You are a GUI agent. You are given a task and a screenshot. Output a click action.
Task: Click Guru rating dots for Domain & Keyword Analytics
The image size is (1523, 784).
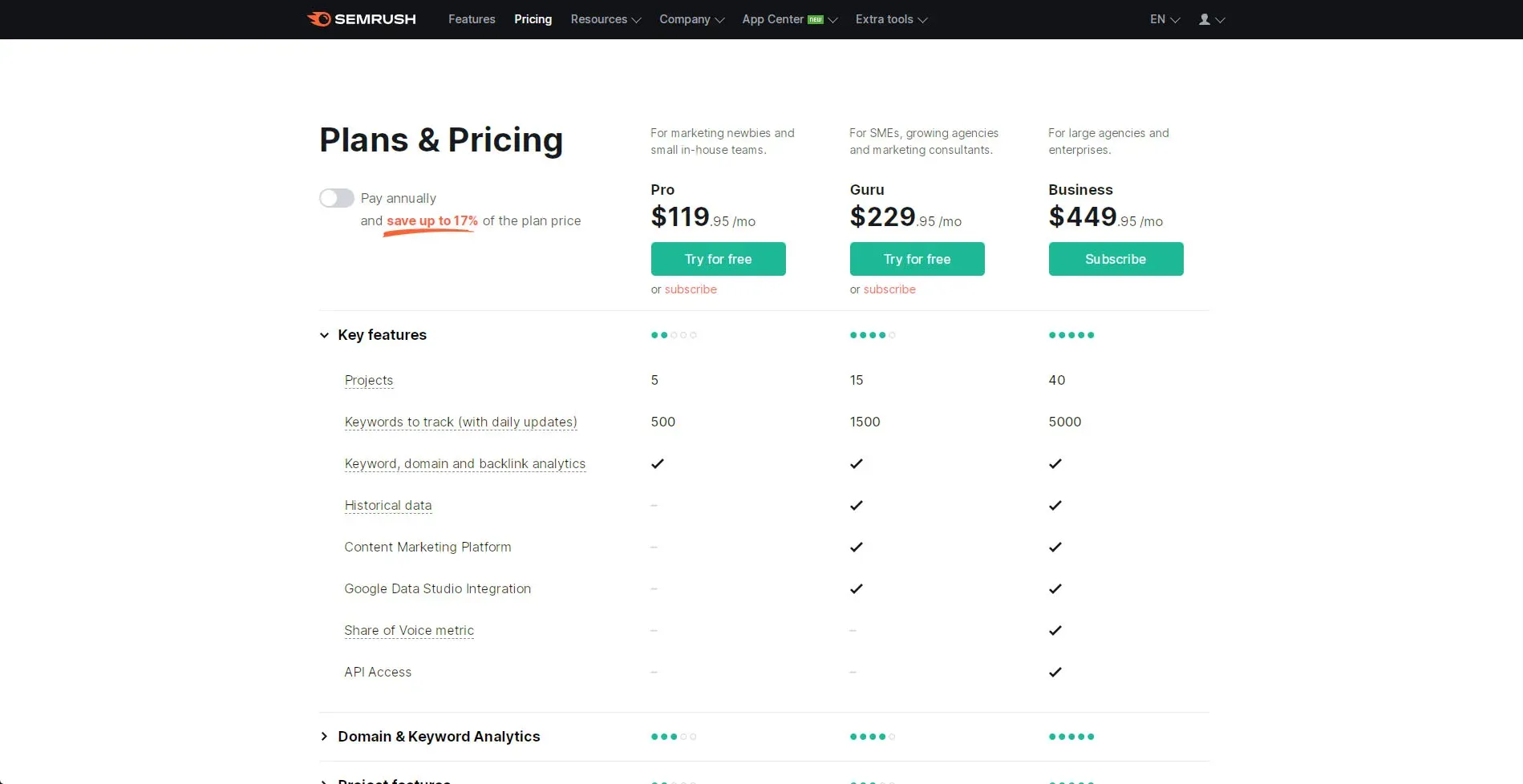(873, 737)
